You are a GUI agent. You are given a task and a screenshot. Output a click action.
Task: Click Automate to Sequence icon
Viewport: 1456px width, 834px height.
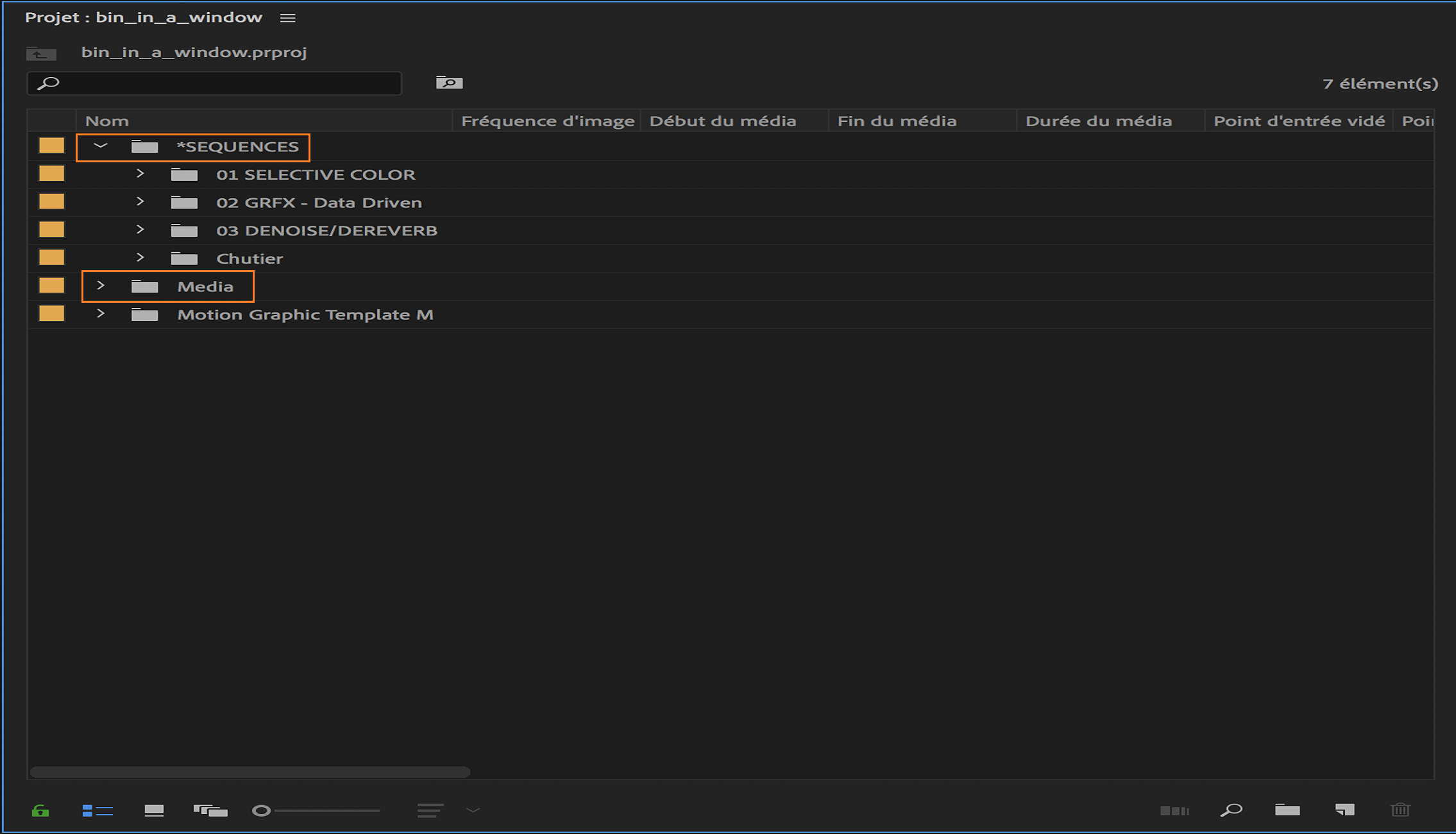[x=1174, y=811]
